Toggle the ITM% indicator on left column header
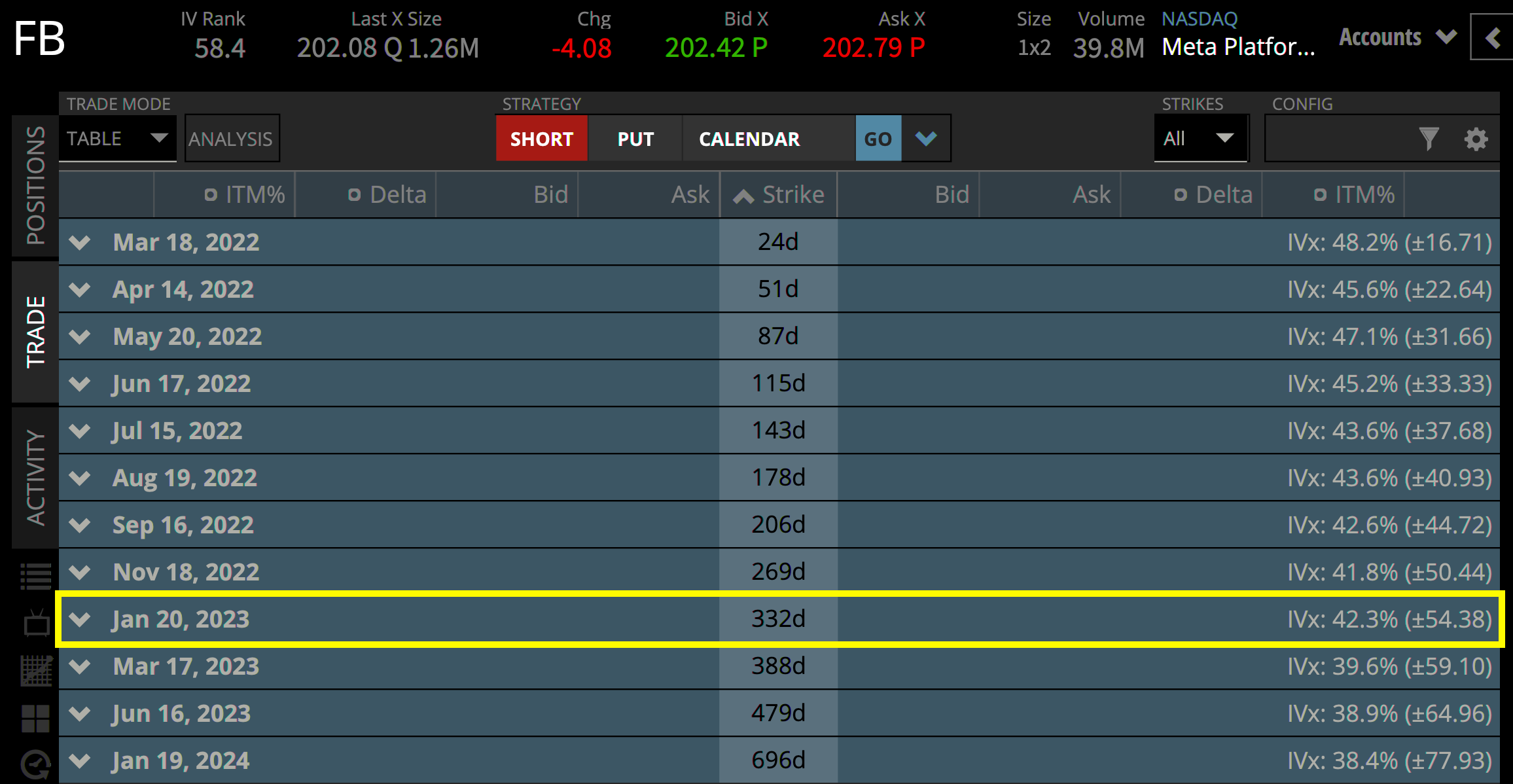 [x=211, y=194]
